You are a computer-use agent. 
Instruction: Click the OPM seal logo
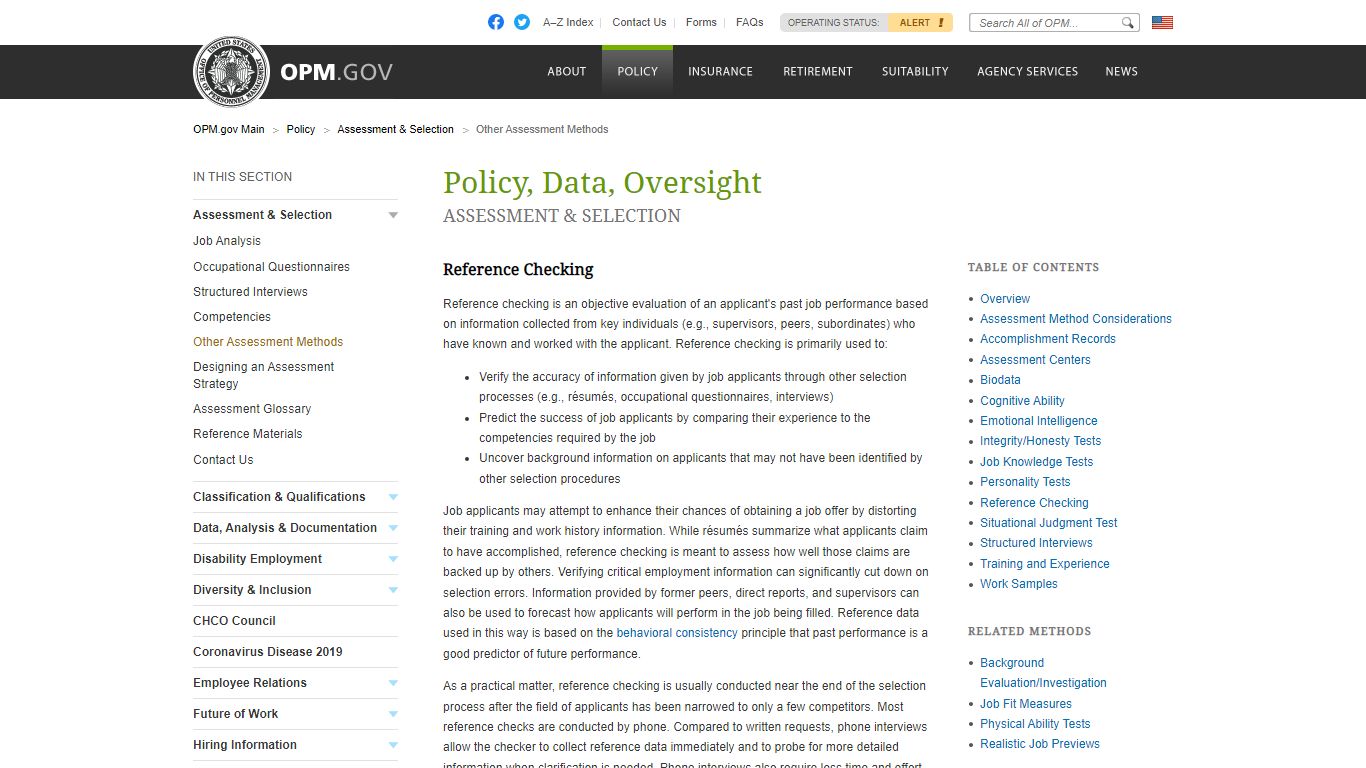231,71
